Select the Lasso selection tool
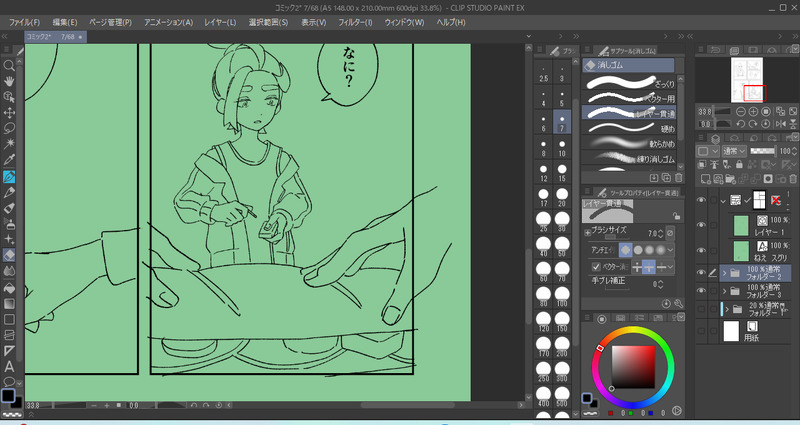The width and height of the screenshot is (800, 425). click(x=9, y=128)
